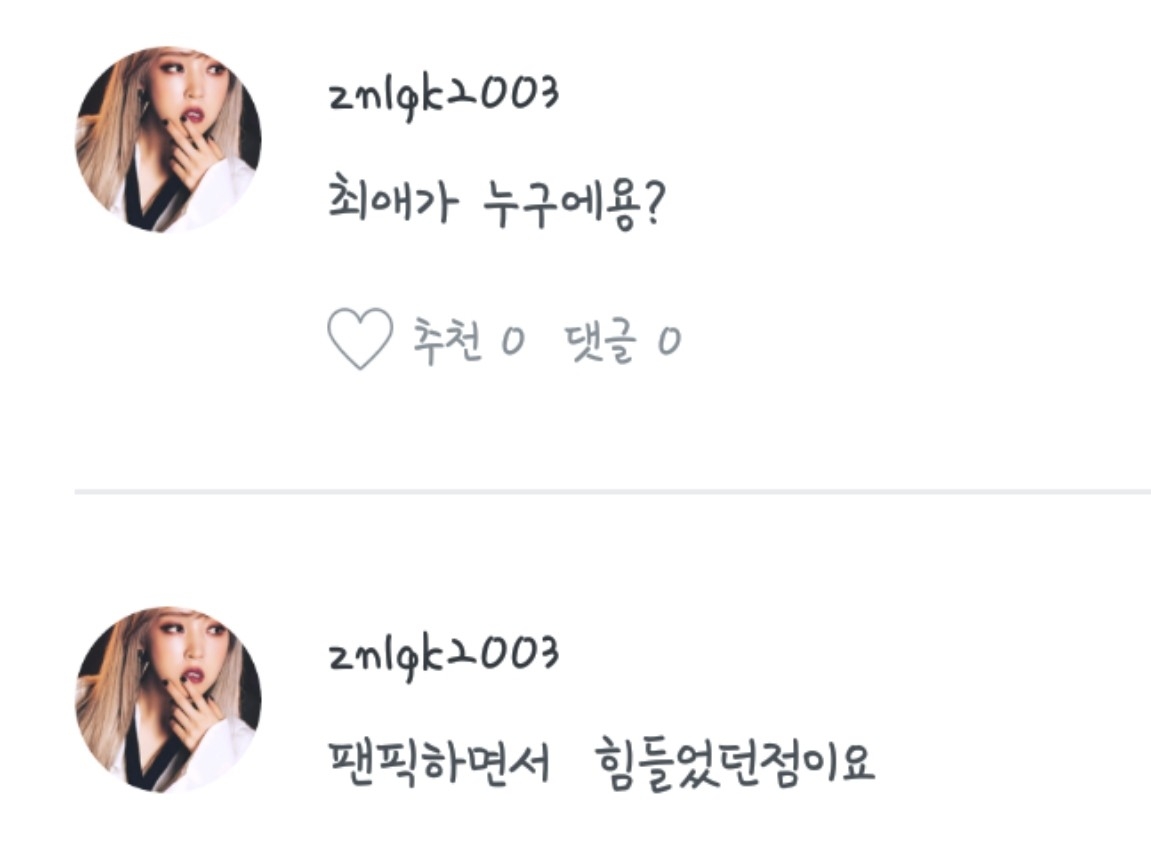This screenshot has height=863, width=1151.
Task: Click the 추천 count number 0
Action: (x=513, y=341)
